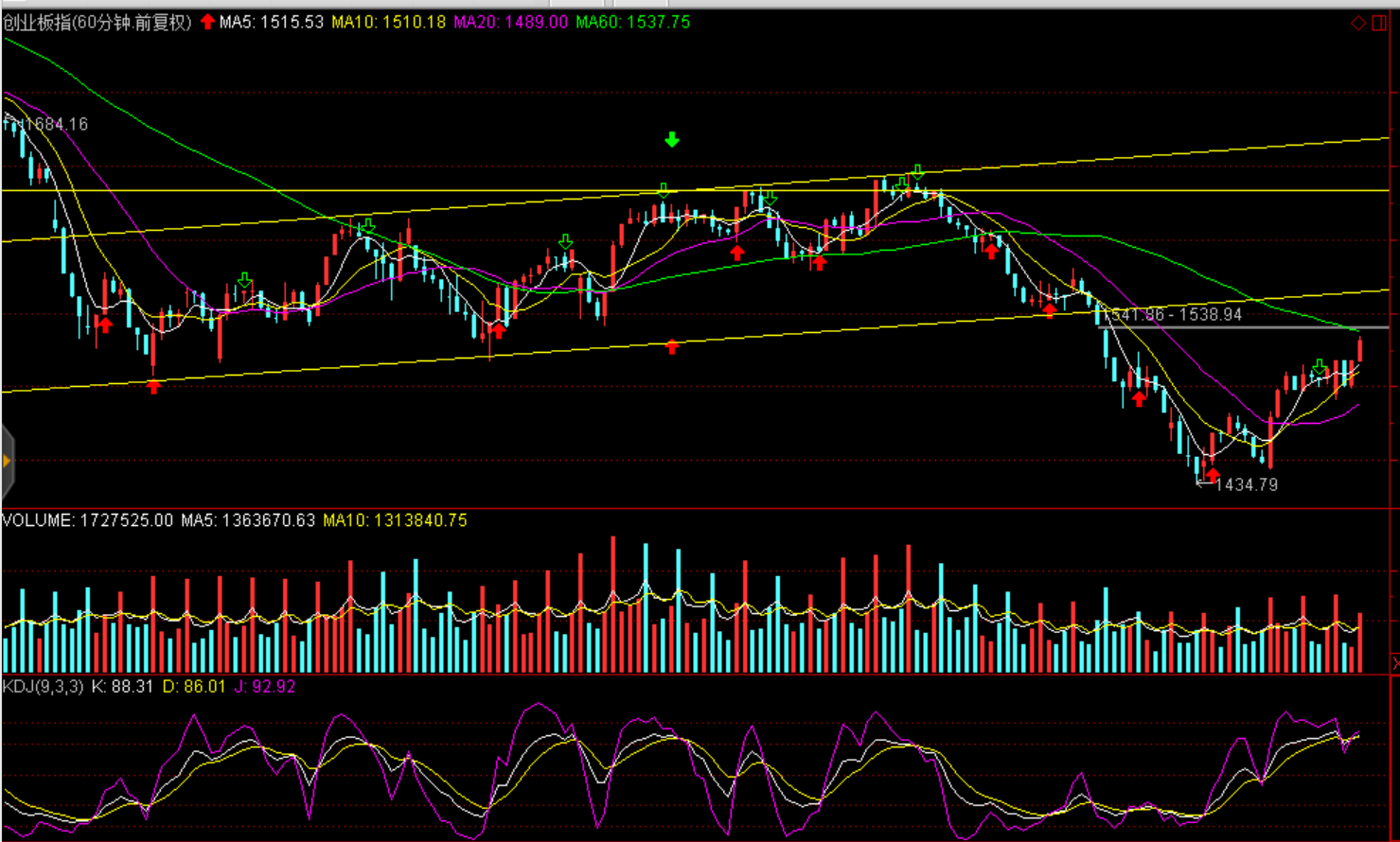Select the MA20: 1489.00 magenta label
Viewport: 1400px width, 842px height.
point(510,22)
